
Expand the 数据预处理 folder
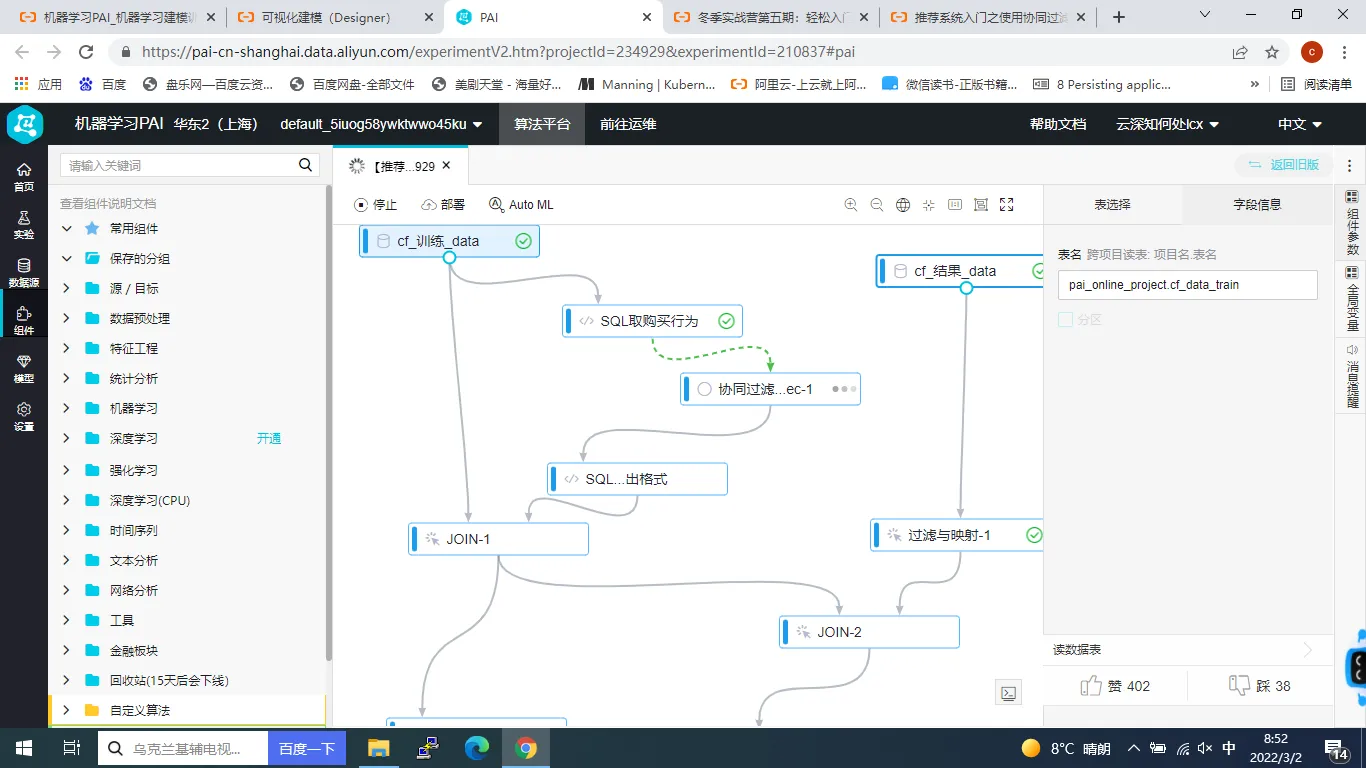pyautogui.click(x=67, y=318)
